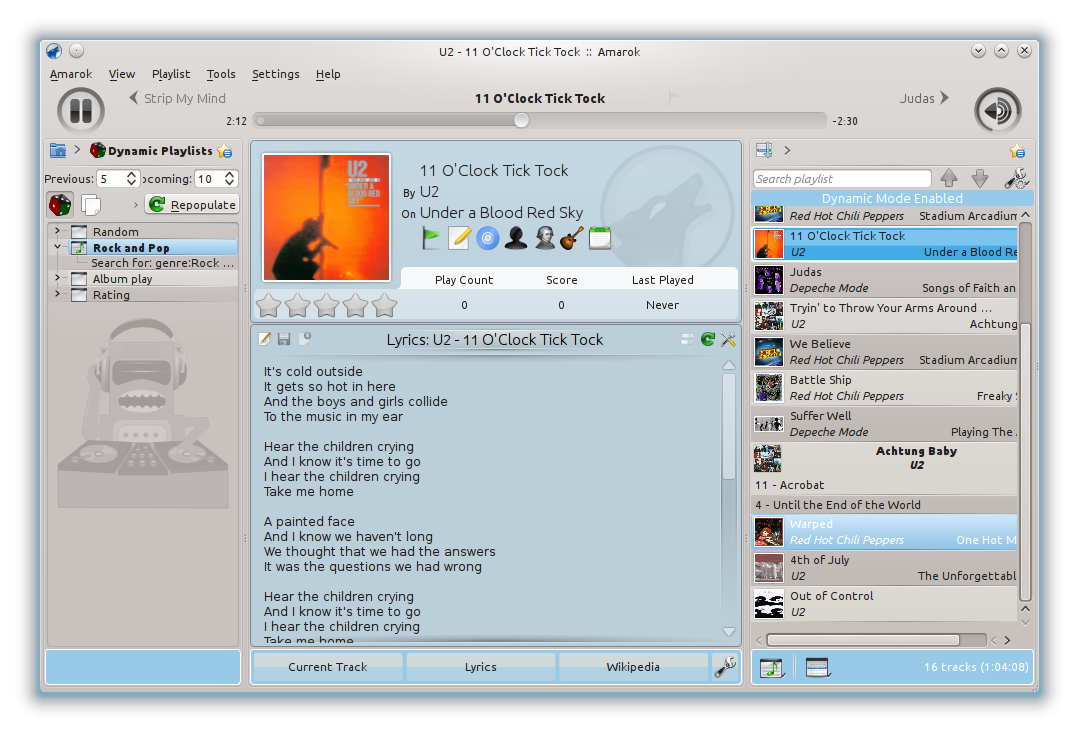This screenshot has height=732, width=1079.
Task: Pause playback with the pause button
Action: [81, 110]
